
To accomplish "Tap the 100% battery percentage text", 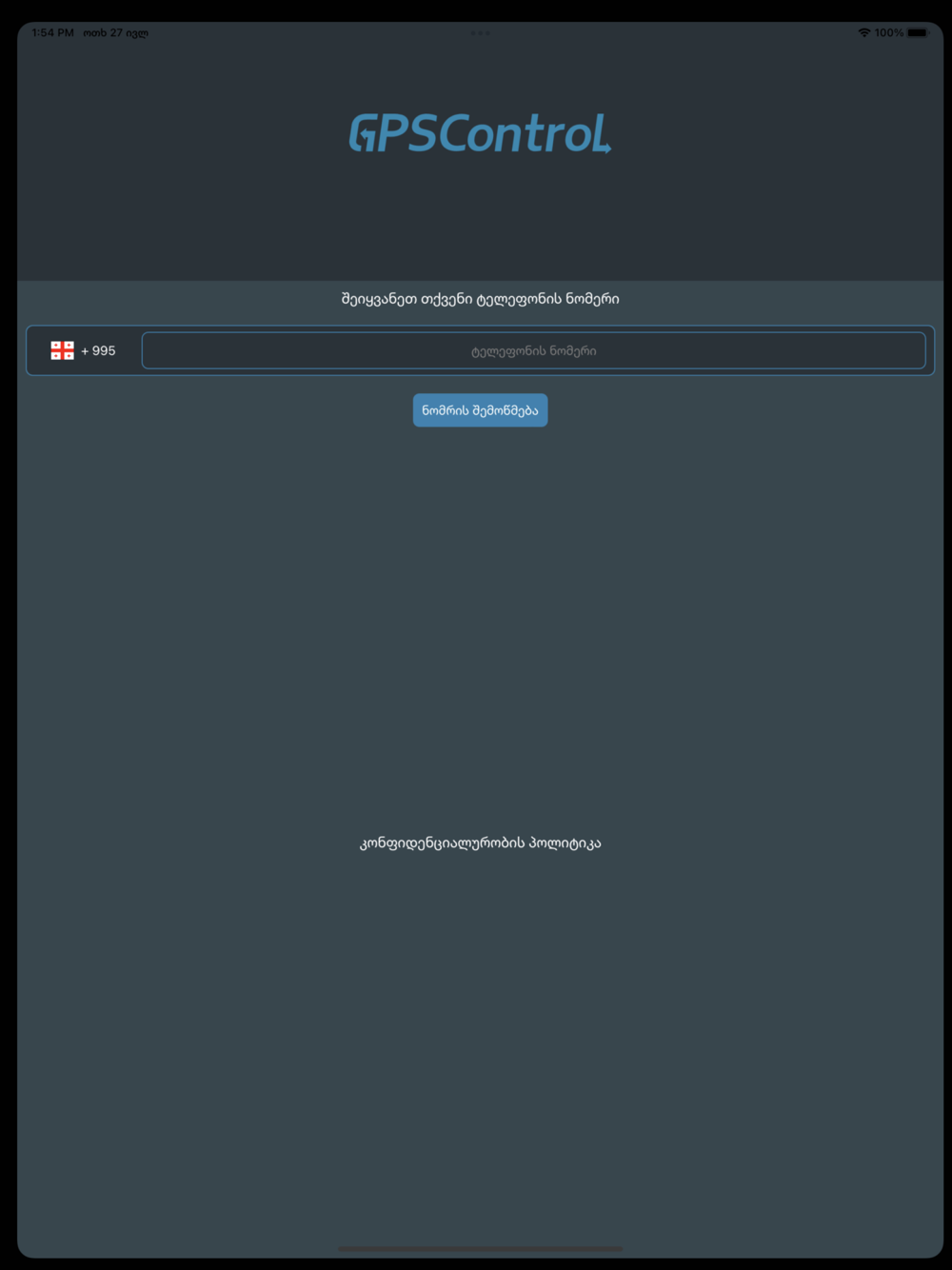I will pyautogui.click(x=888, y=32).
